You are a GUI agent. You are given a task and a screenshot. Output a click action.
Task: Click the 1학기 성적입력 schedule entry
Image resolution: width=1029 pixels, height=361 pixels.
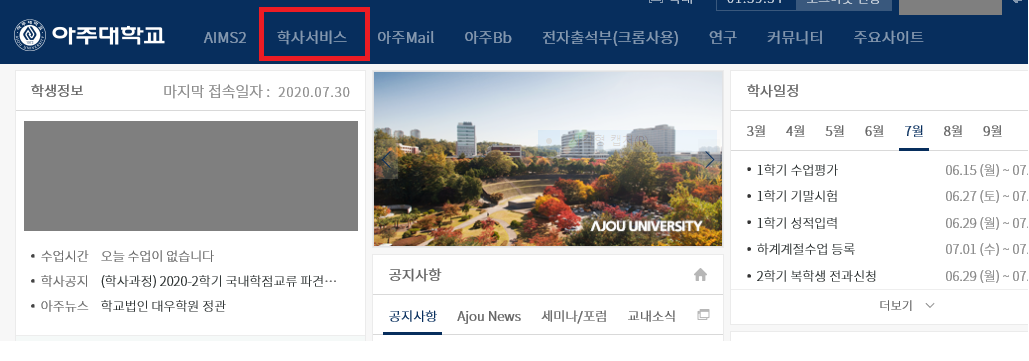point(797,223)
